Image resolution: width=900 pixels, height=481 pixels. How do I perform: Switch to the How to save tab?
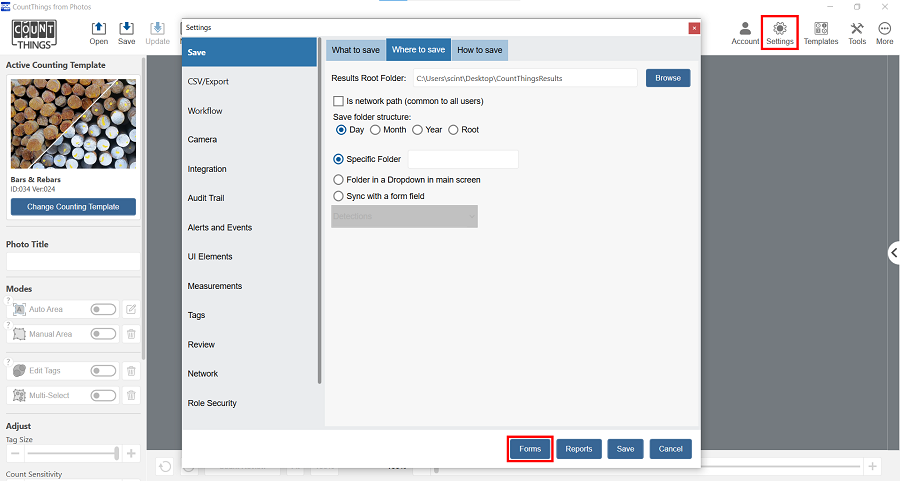479,50
